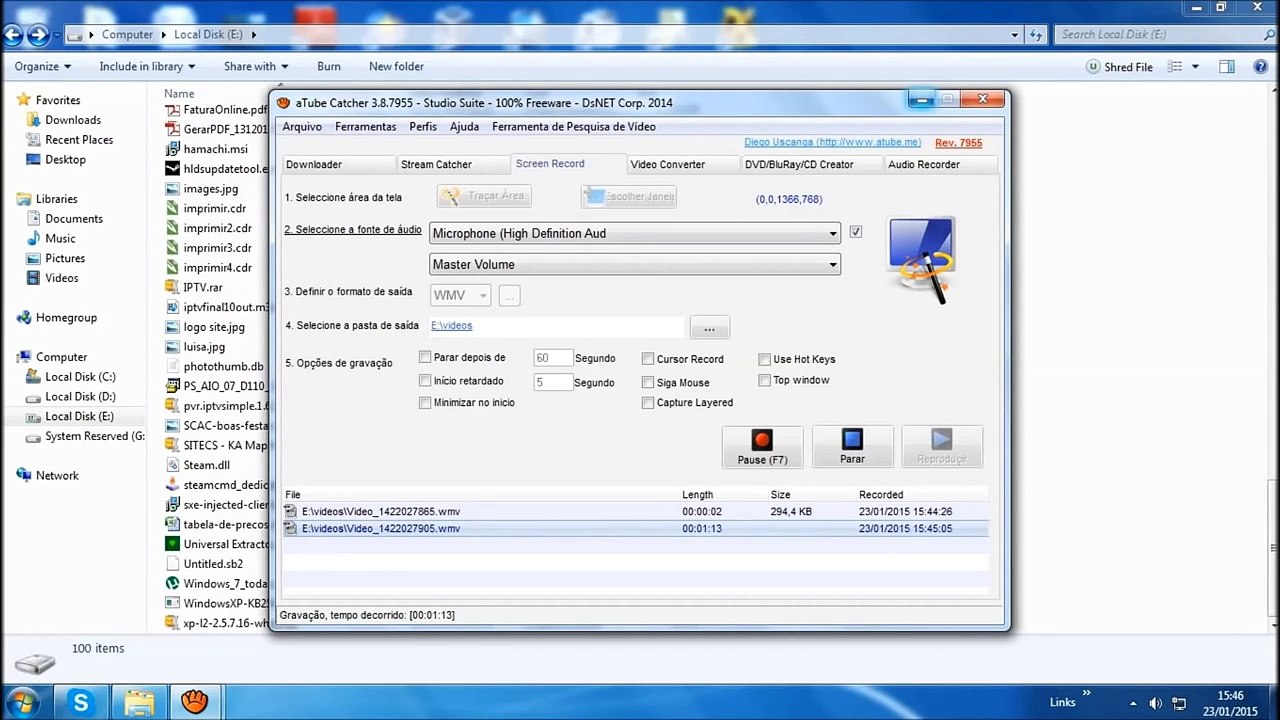Open the Explorer Organize dropdown menu
The image size is (1280, 720).
(x=43, y=67)
